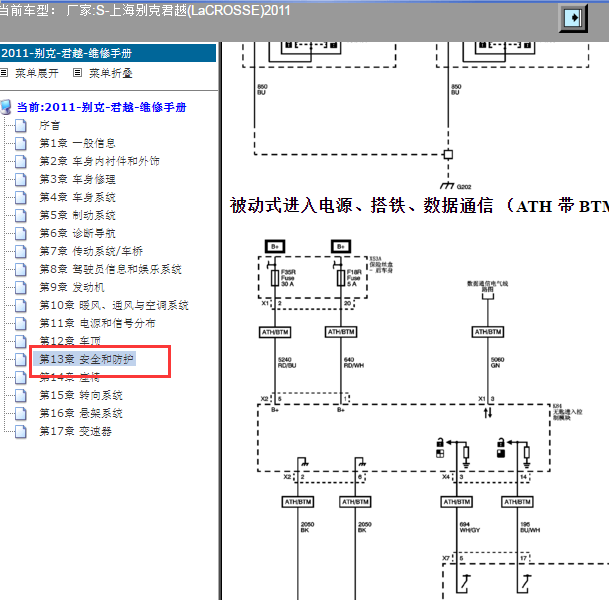Click the 5240 RD/BU wire label
Image resolution: width=609 pixels, height=600 pixels.
pyautogui.click(x=287, y=363)
